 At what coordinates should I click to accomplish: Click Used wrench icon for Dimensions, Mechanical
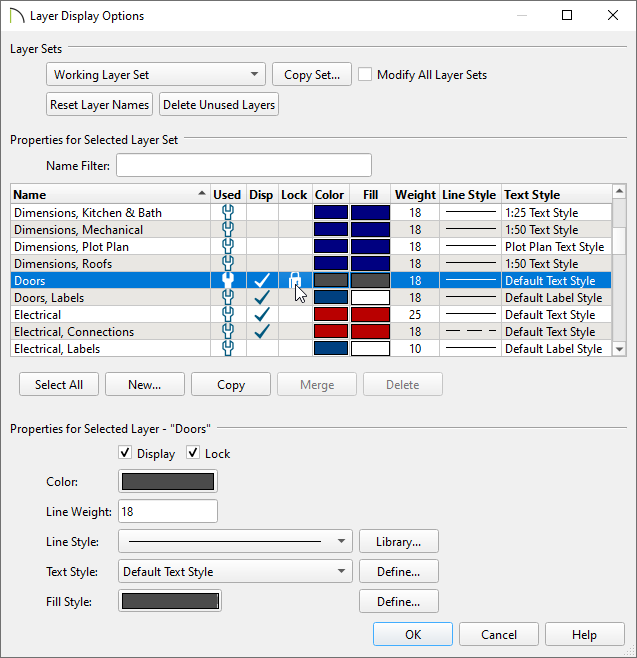(x=228, y=230)
